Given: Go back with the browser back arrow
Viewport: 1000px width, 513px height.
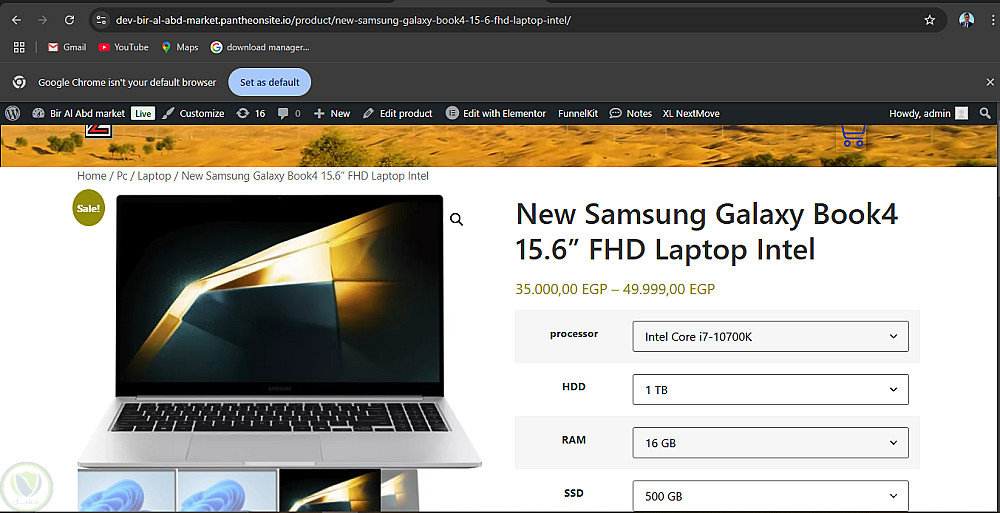Looking at the screenshot, I should pyautogui.click(x=17, y=20).
